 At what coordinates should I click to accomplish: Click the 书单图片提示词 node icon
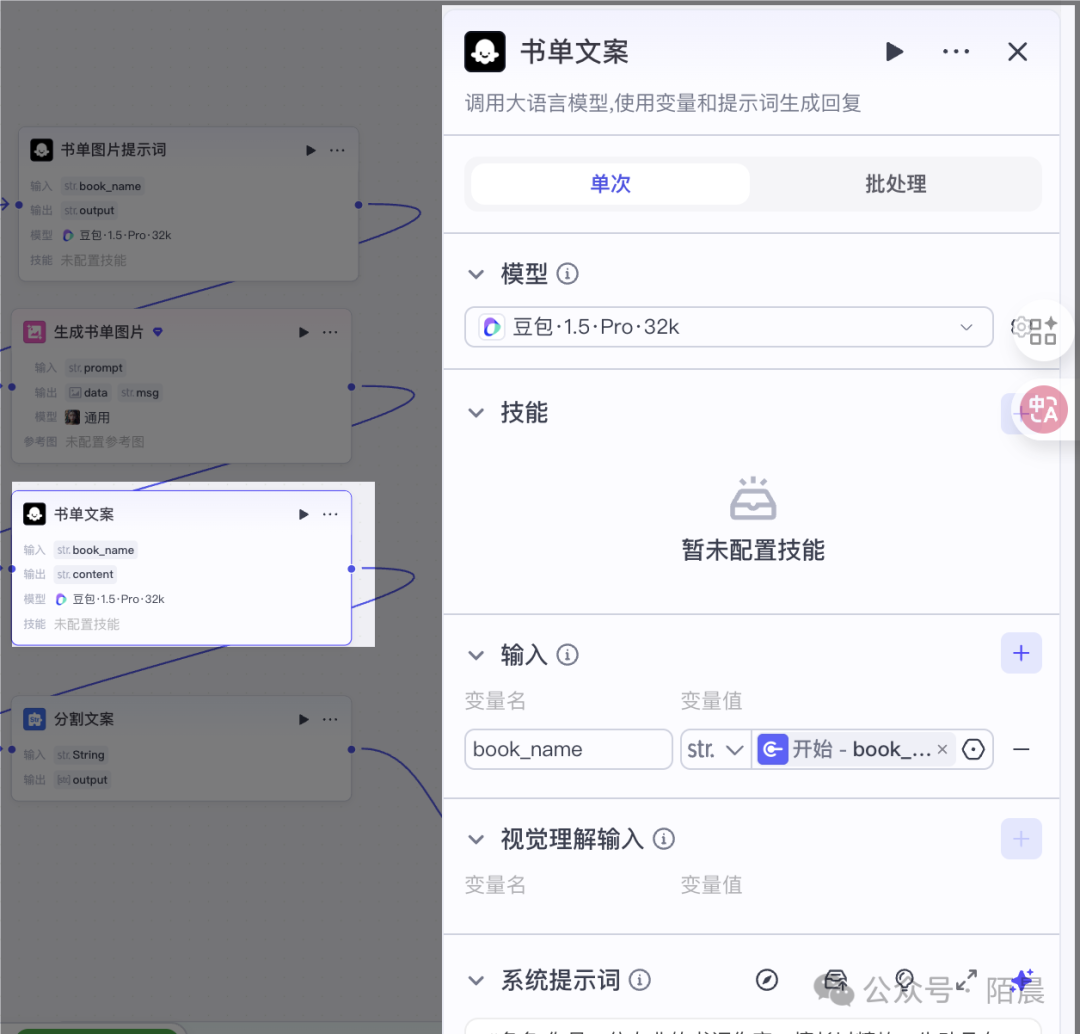pyautogui.click(x=41, y=149)
